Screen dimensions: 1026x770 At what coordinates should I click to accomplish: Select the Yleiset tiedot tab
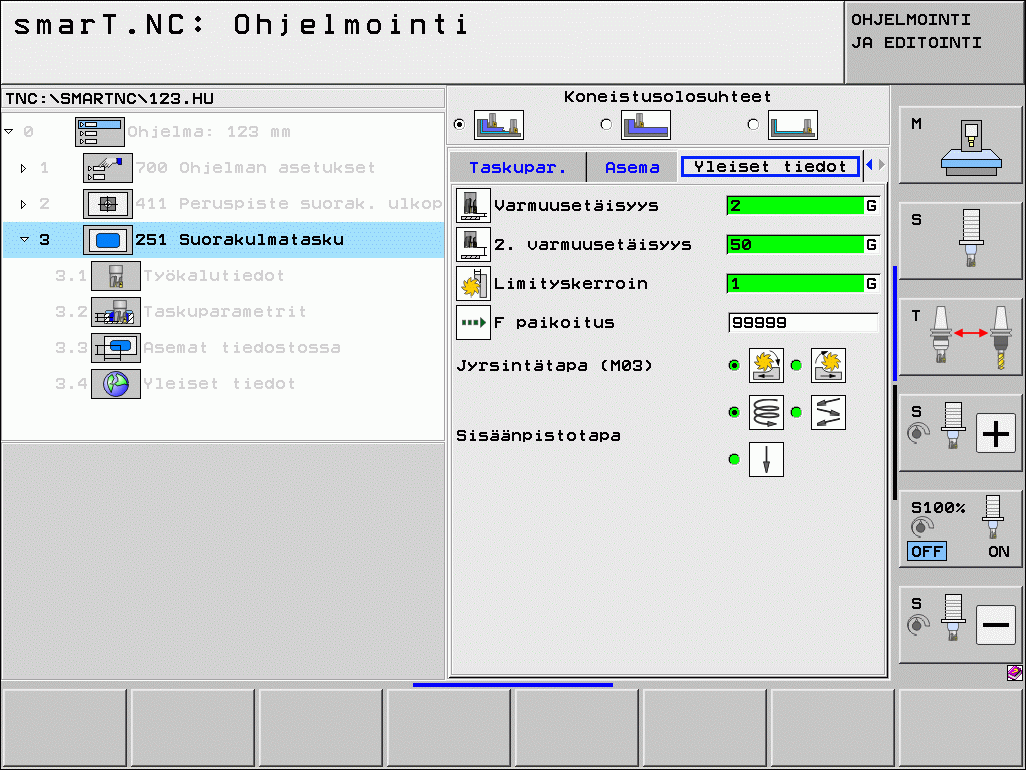(x=770, y=167)
